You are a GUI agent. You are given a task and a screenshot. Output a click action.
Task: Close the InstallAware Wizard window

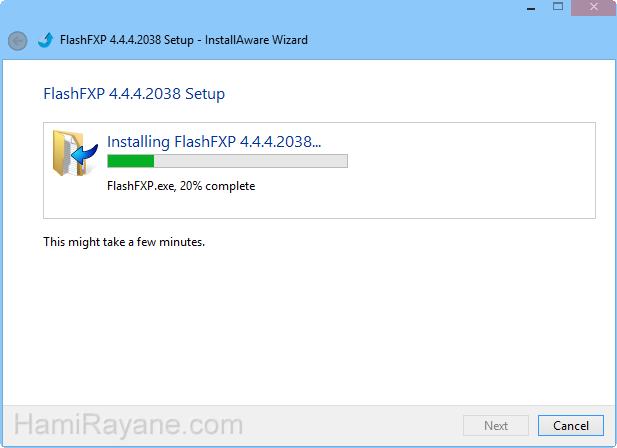click(593, 7)
